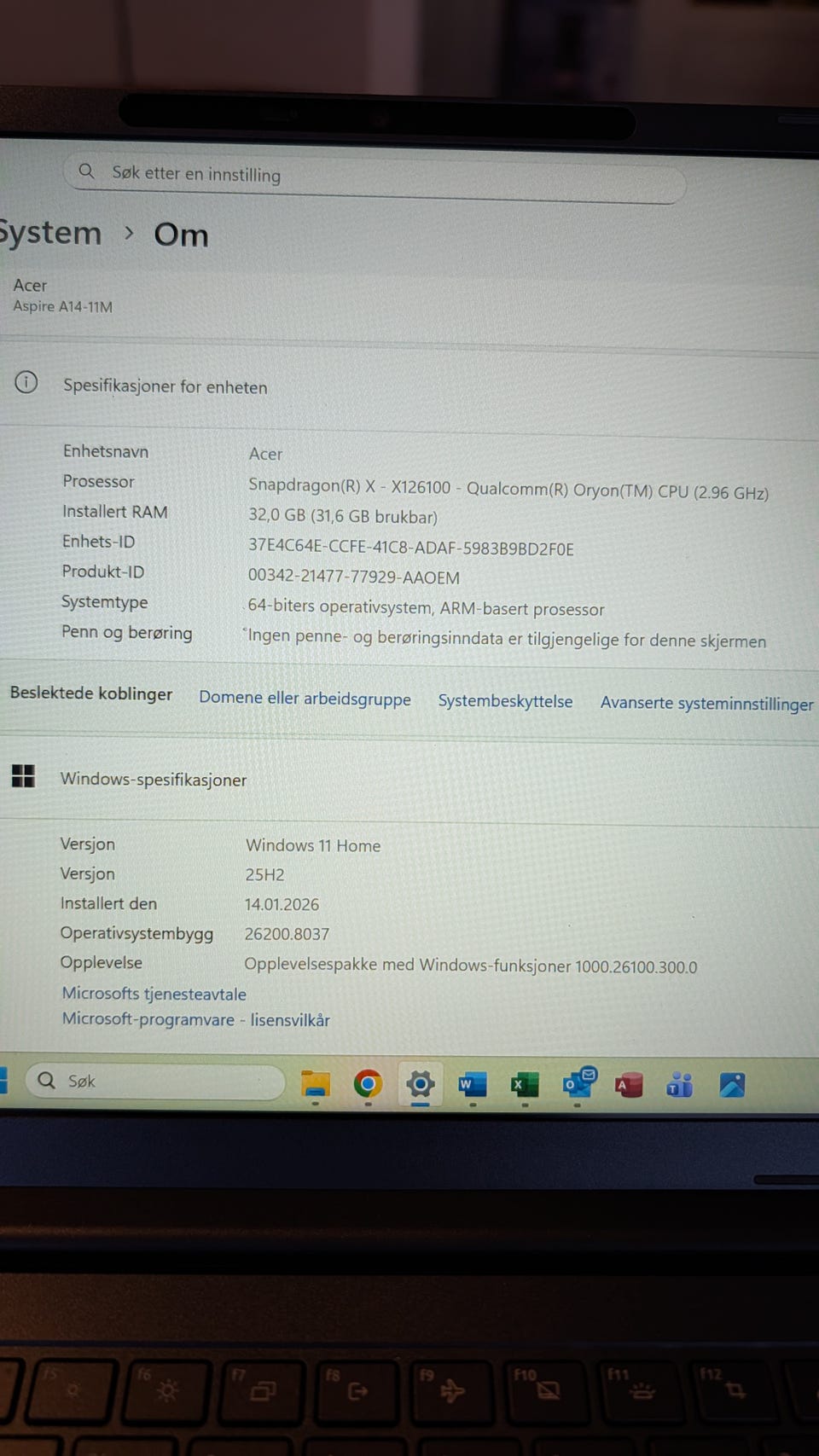Open Outlook from the taskbar
This screenshot has width=819, height=1456.
point(578,1083)
